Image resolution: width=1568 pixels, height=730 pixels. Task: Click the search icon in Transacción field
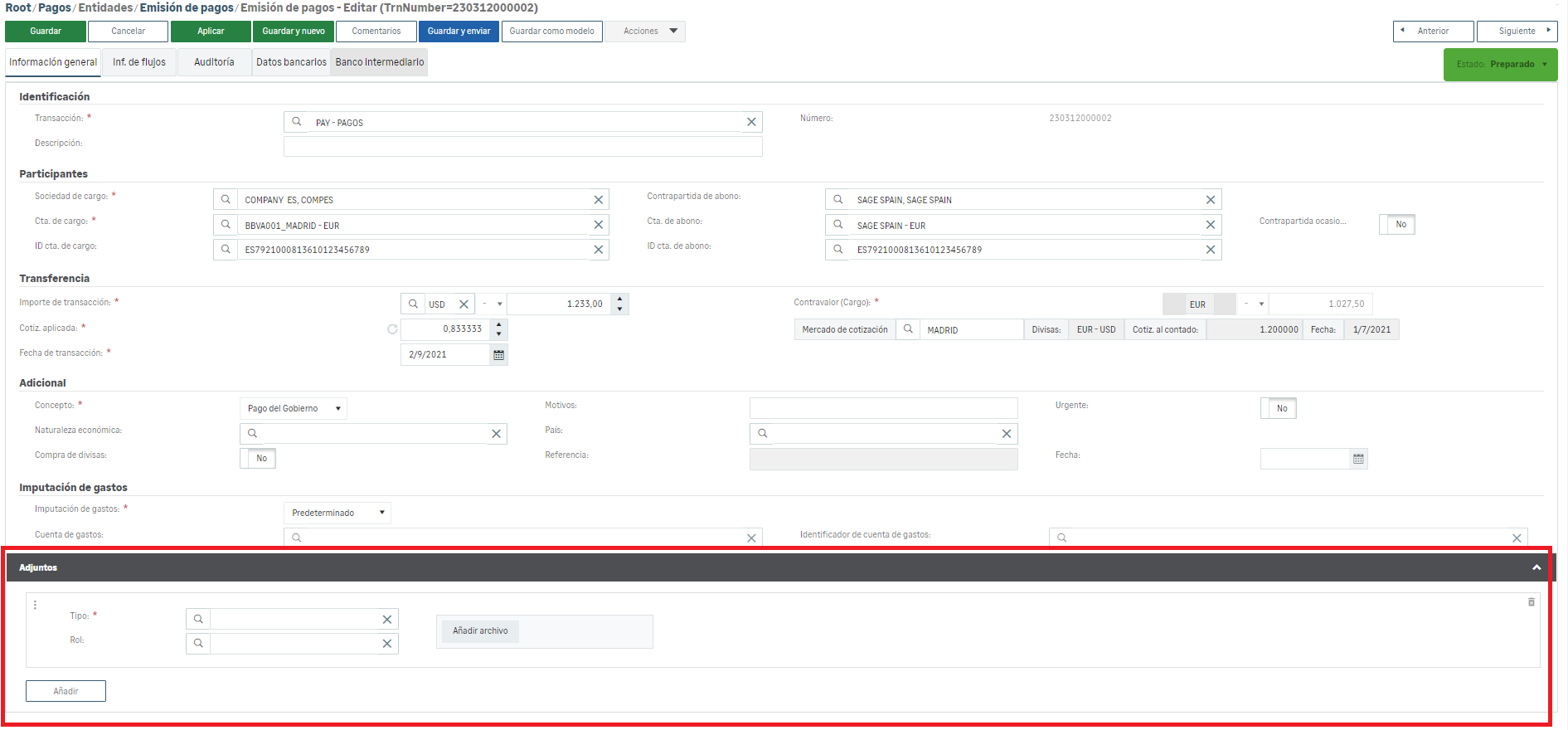[x=296, y=122]
